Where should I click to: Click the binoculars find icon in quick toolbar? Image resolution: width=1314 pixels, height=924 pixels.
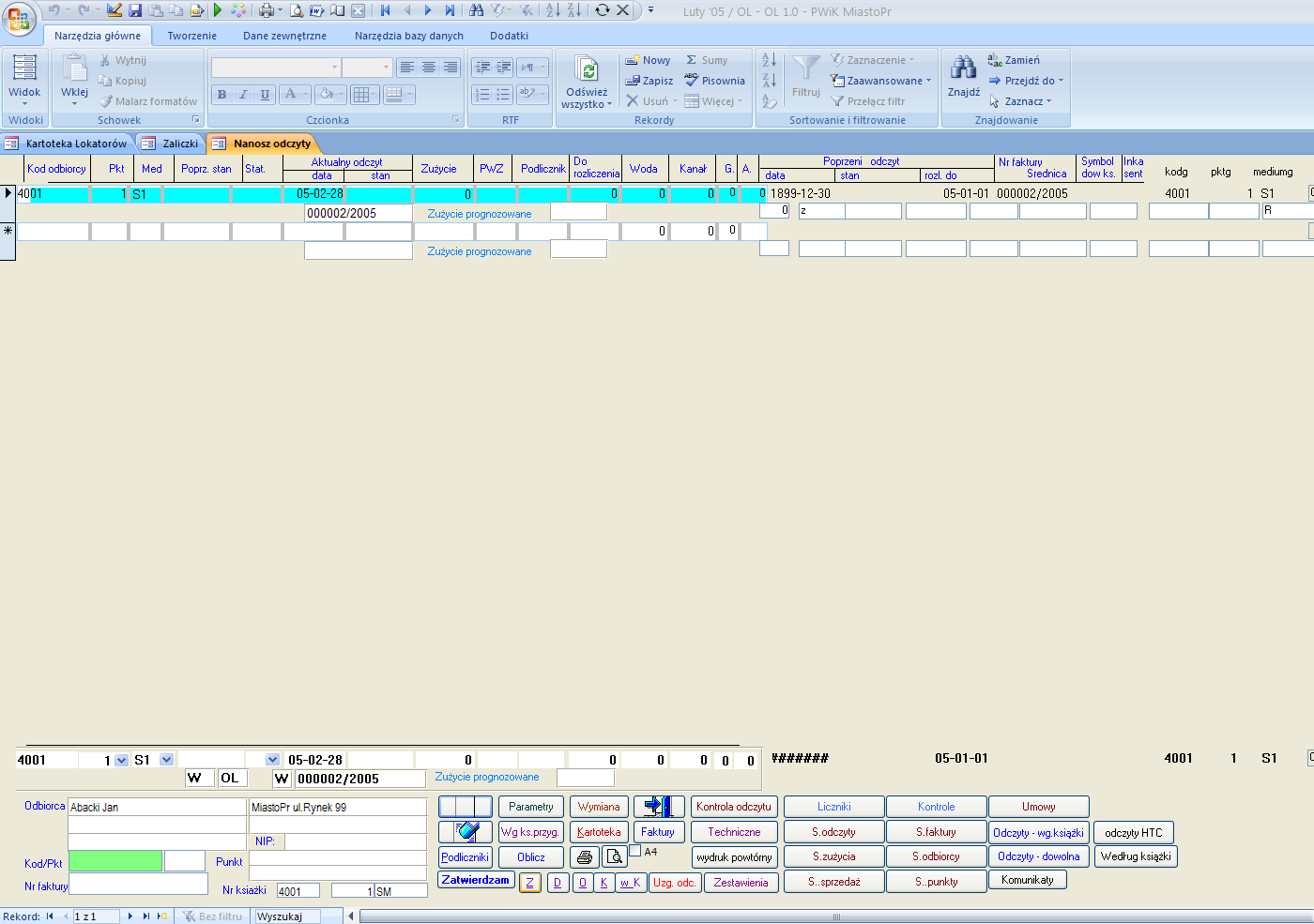(477, 10)
